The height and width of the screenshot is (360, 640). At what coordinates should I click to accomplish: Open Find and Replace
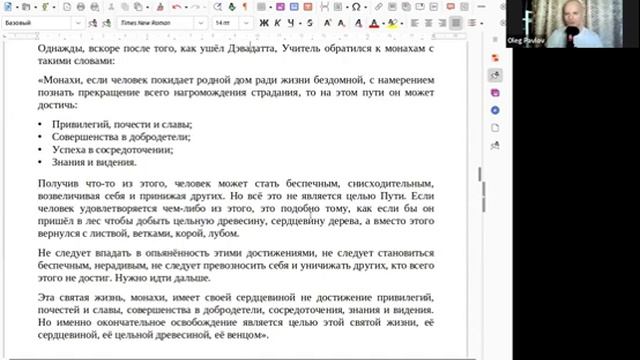[218, 7]
